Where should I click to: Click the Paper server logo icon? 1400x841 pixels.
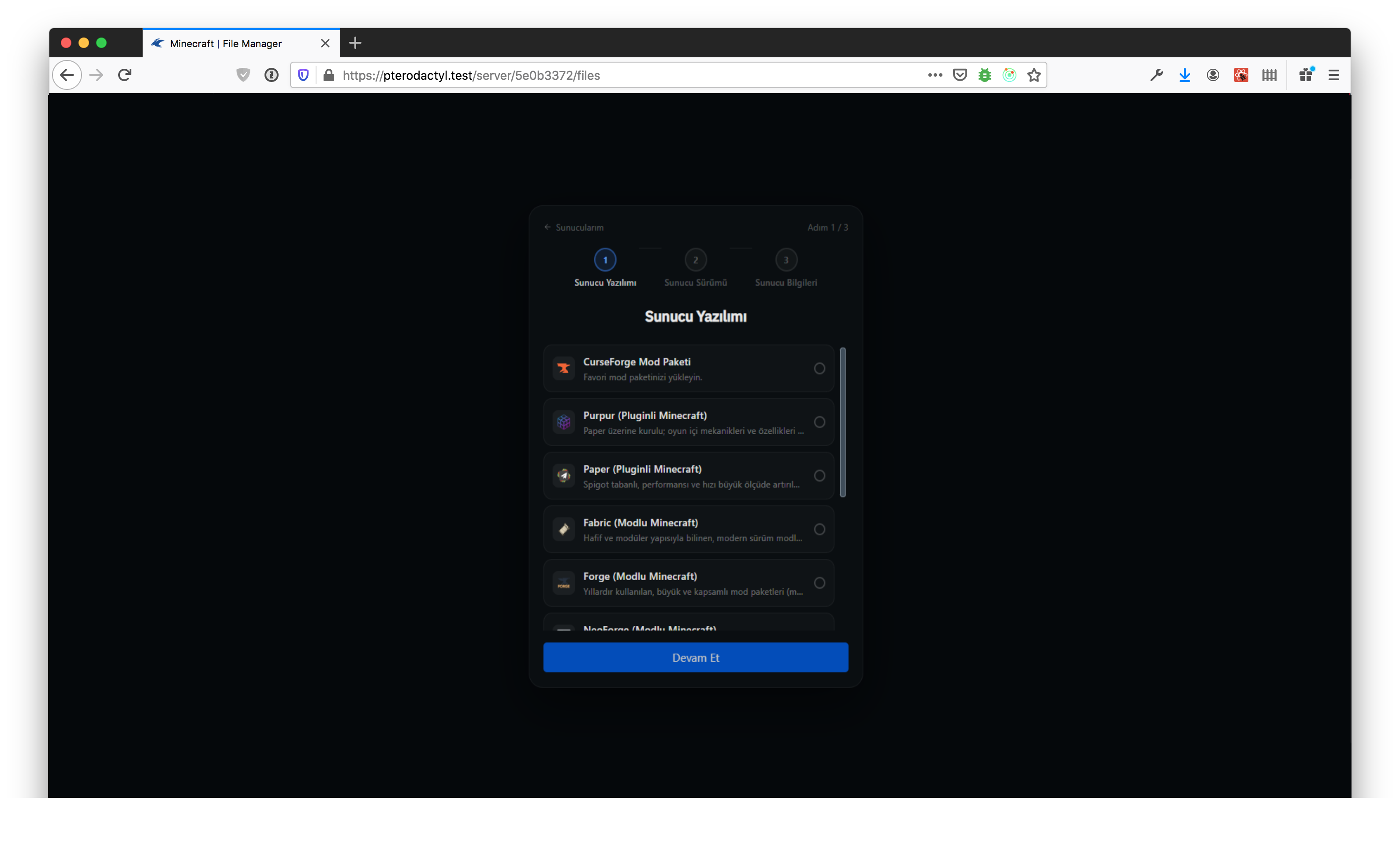click(563, 476)
